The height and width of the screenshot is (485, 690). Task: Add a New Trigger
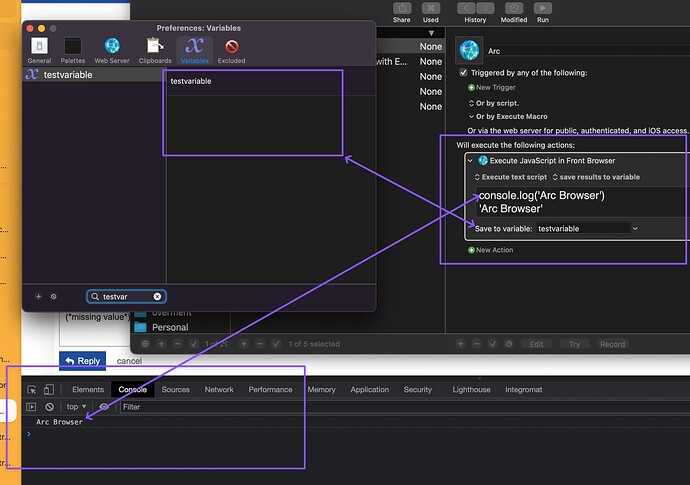(492, 87)
